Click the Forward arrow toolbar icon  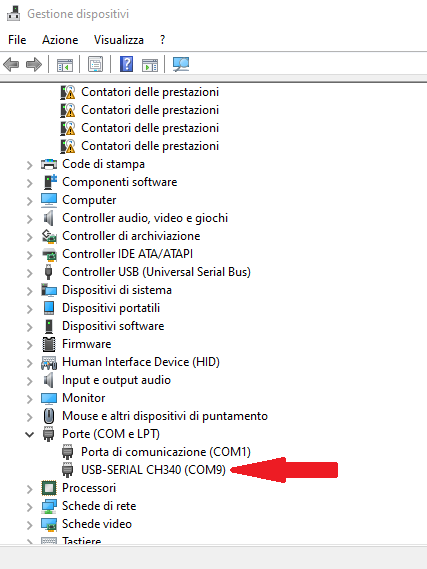[34, 65]
